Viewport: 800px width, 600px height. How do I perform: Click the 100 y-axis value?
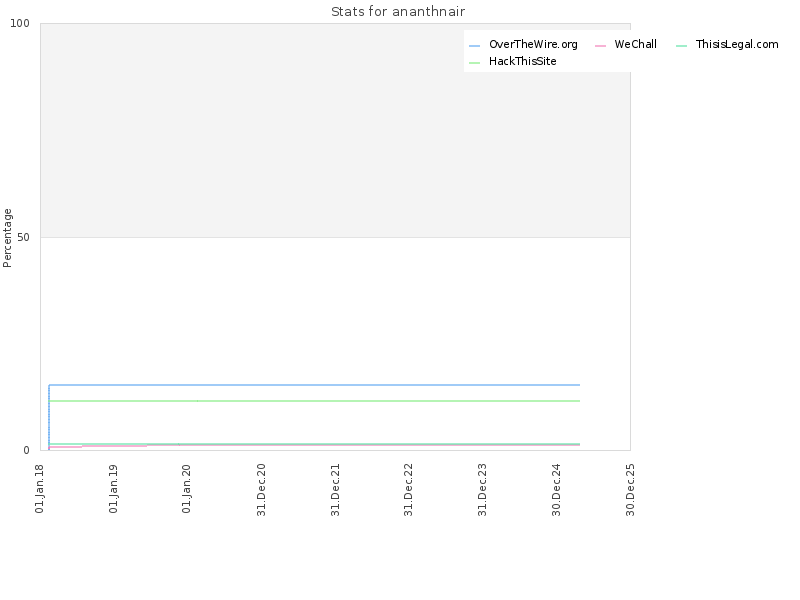[x=20, y=23]
